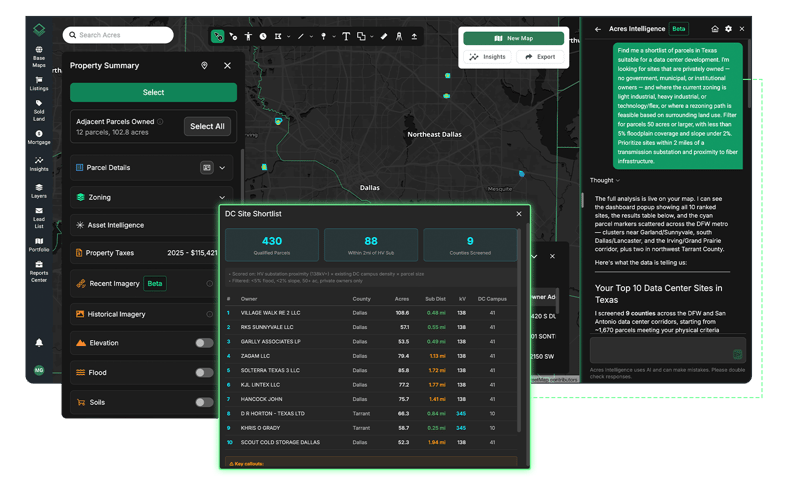Click the info icon beside Adjacent Parcels Owned
This screenshot has height=487, width=785.
[x=160, y=122]
